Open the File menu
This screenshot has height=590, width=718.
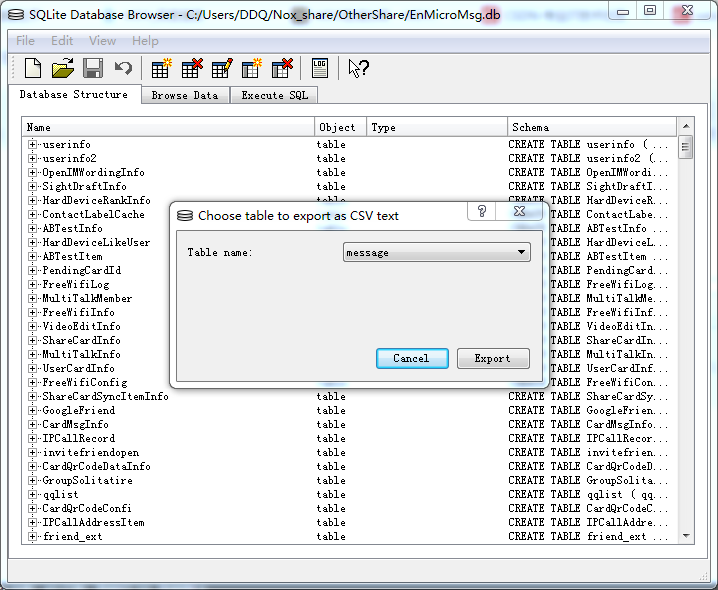click(25, 41)
